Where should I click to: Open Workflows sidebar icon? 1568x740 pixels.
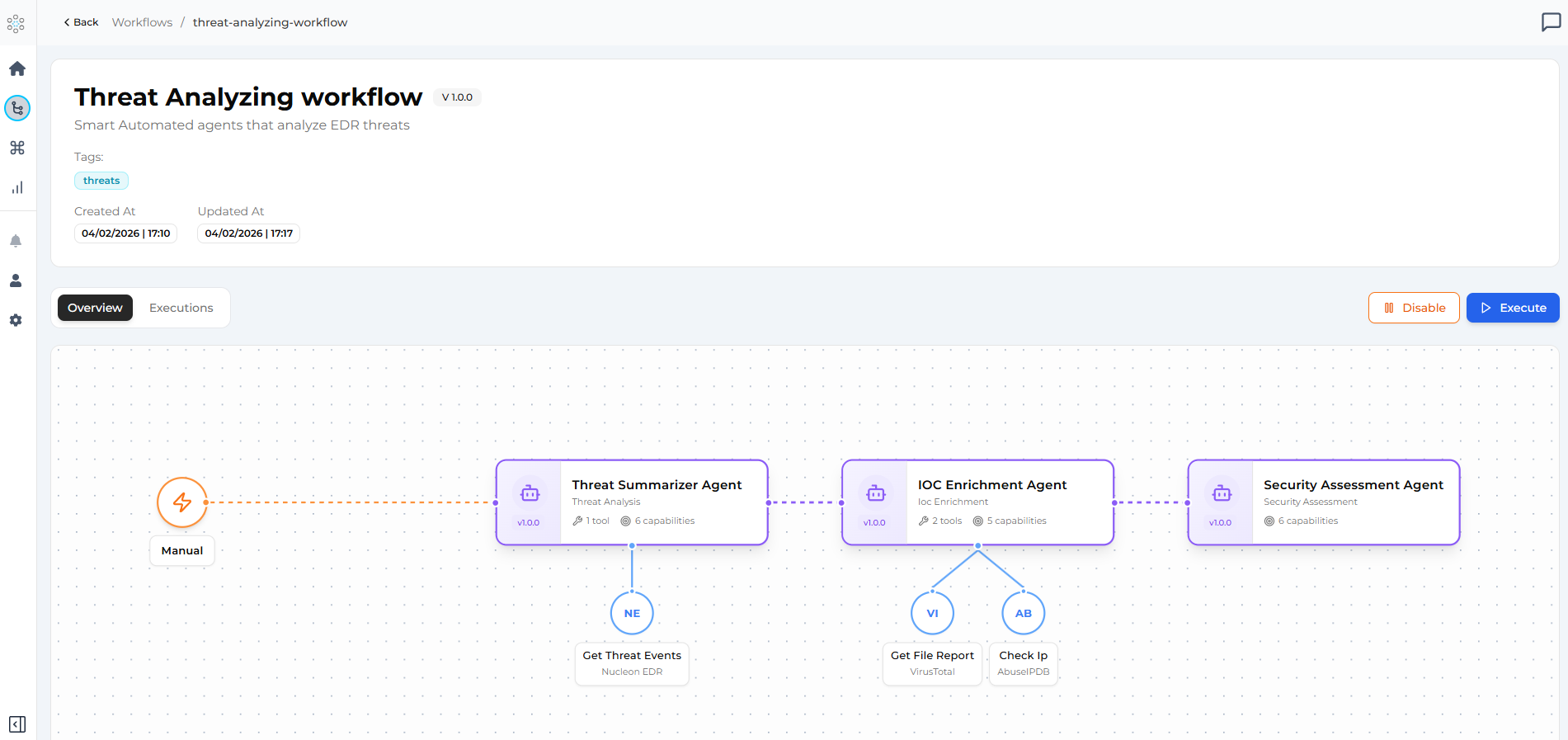[17, 108]
